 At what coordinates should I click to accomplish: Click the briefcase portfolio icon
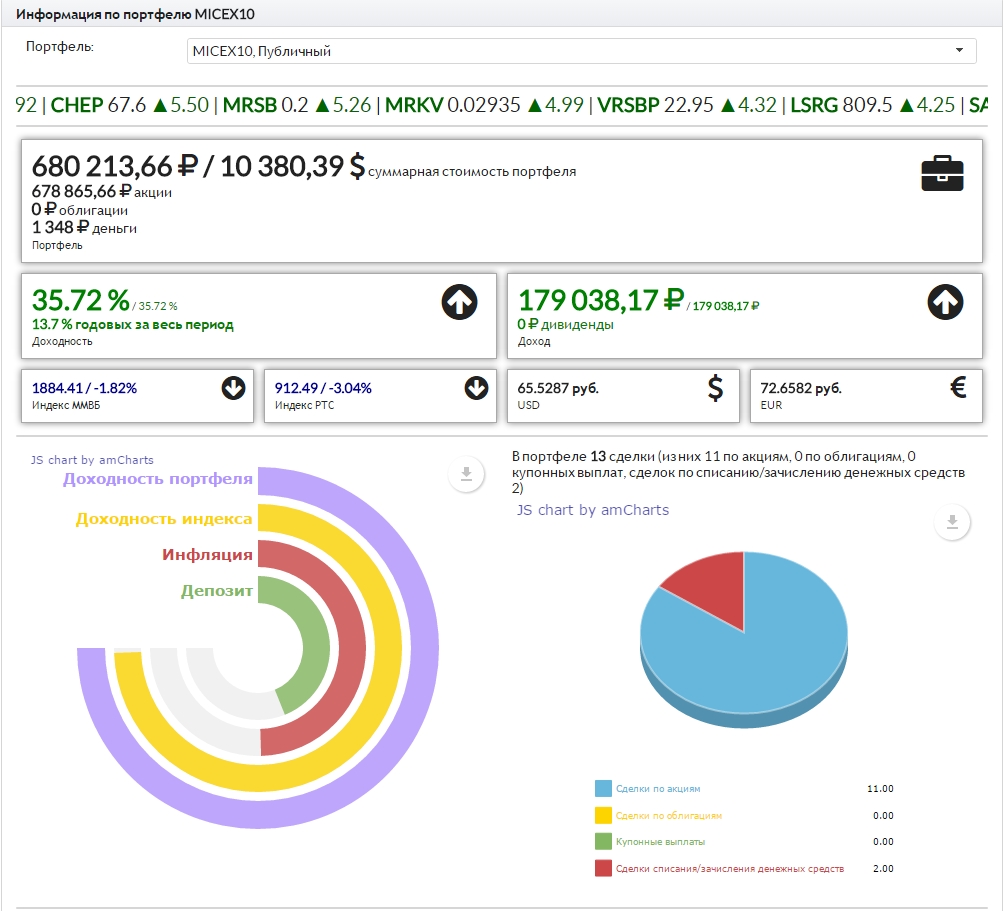[x=942, y=173]
